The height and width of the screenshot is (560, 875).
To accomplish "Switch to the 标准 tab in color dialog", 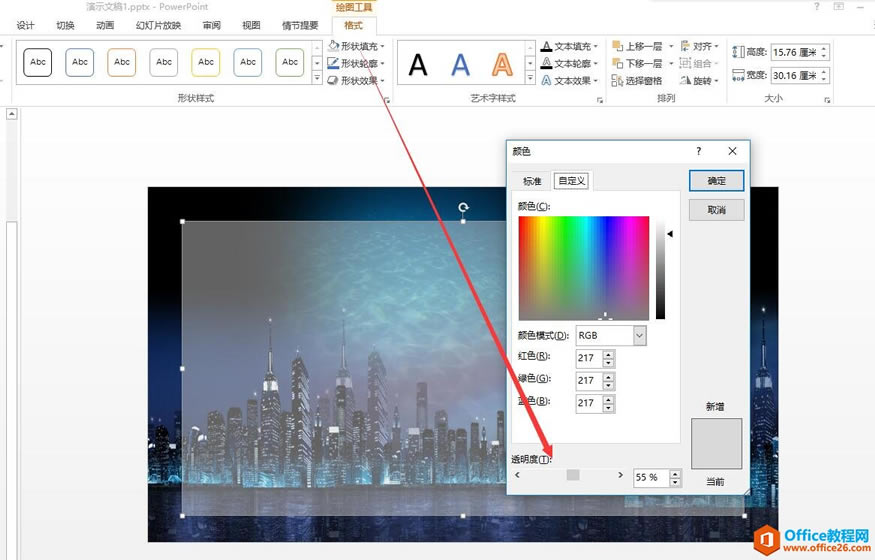I will [532, 181].
